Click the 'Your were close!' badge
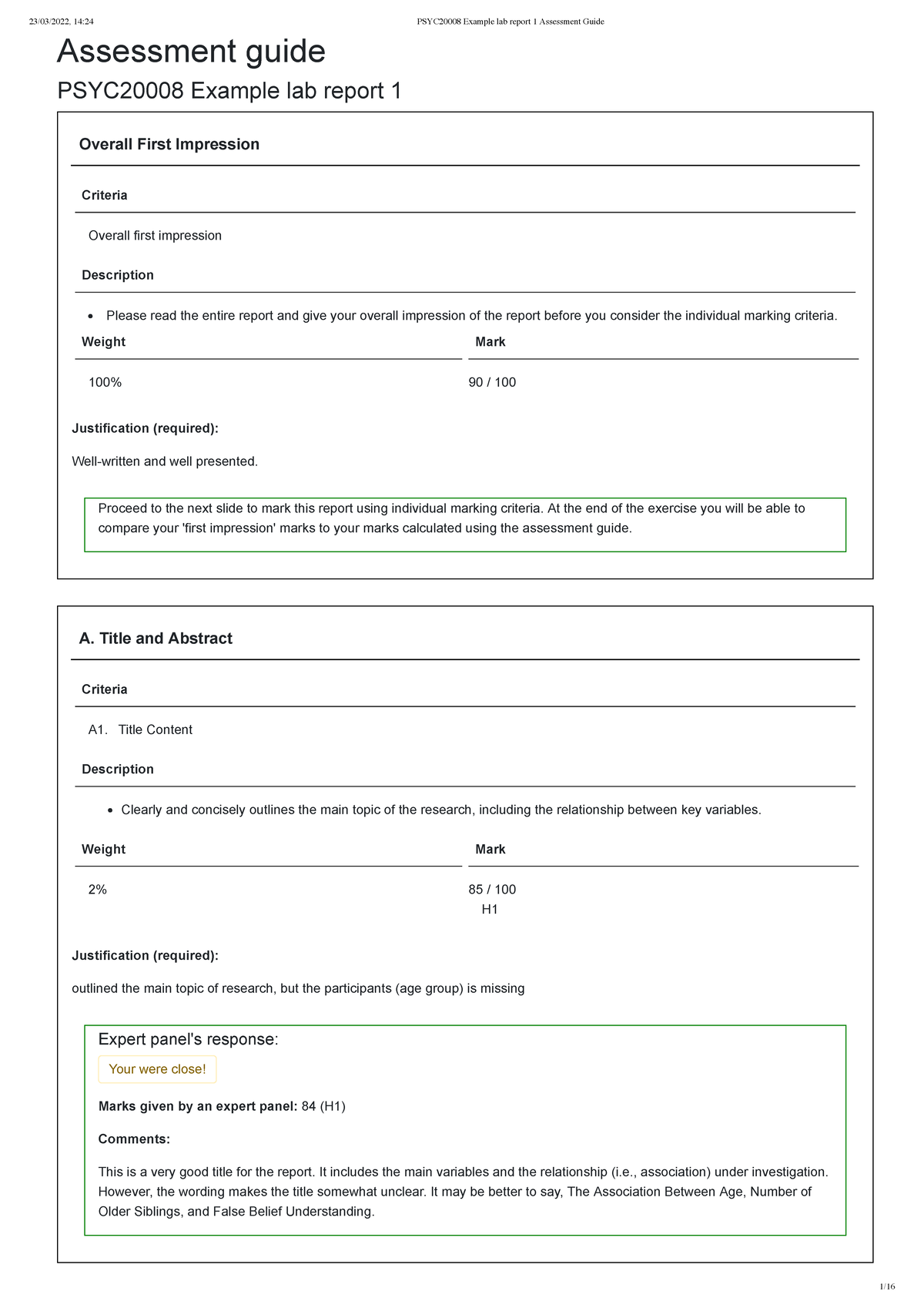 [x=157, y=1069]
